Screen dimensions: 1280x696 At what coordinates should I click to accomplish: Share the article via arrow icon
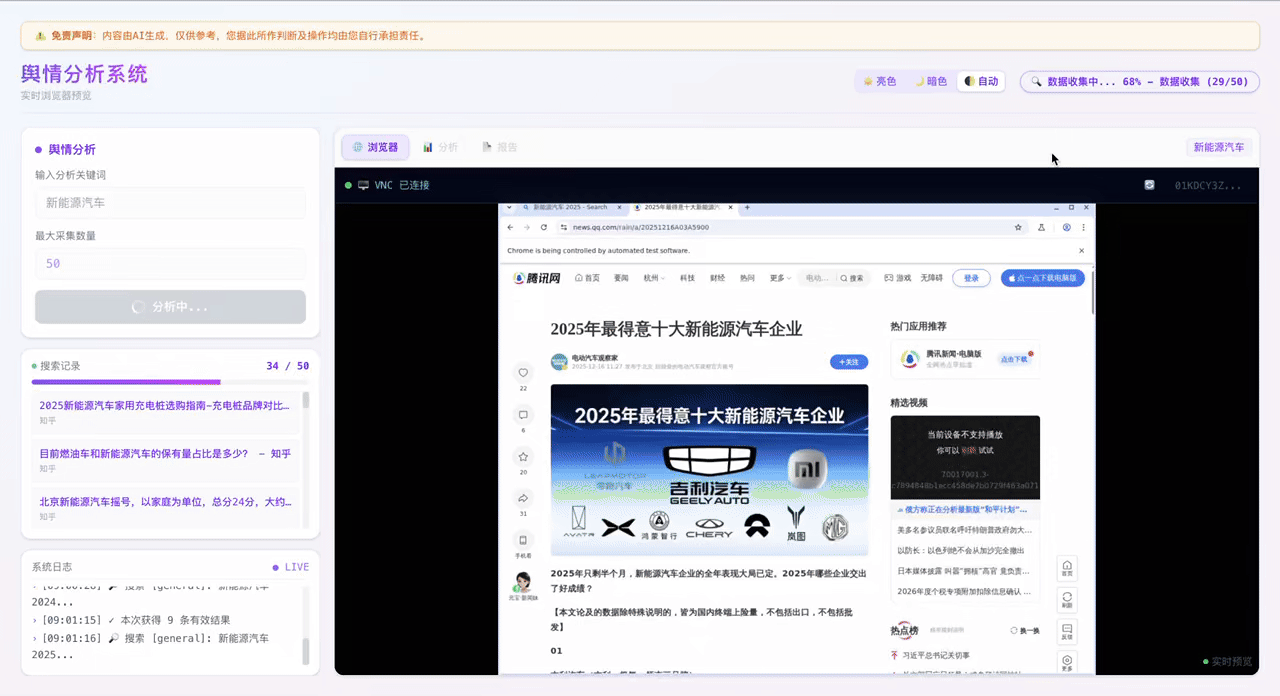pyautogui.click(x=522, y=498)
